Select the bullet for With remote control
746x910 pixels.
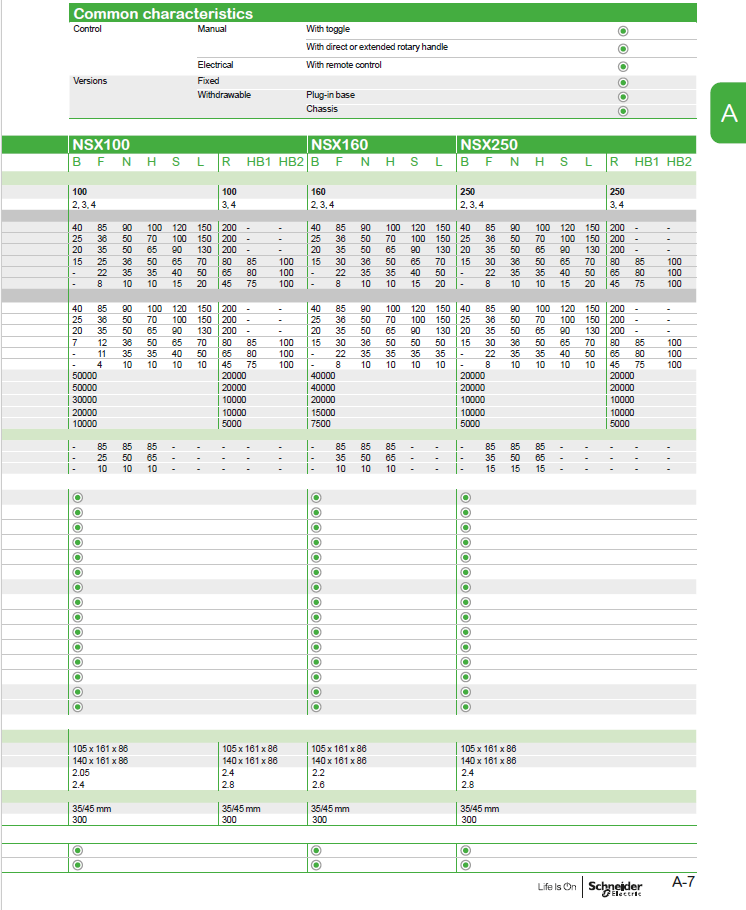[x=623, y=66]
